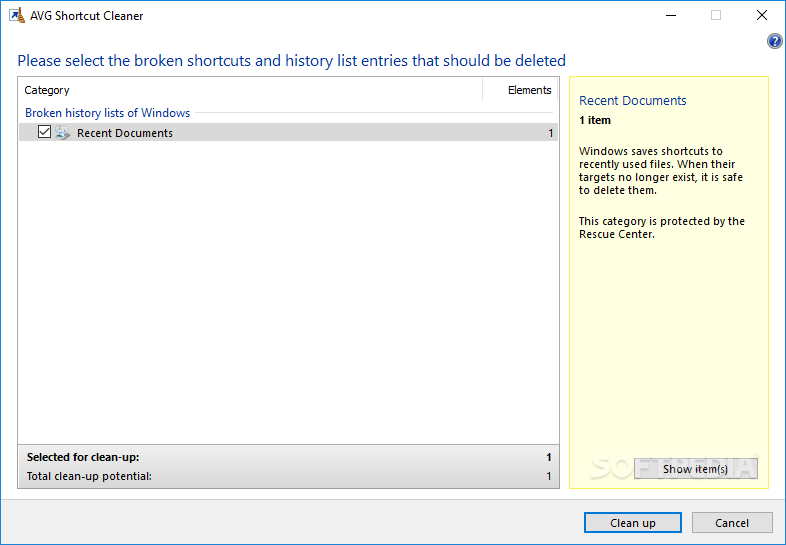This screenshot has height=545, width=786.
Task: Close the AVG Shortcut Cleaner window
Action: click(x=761, y=16)
